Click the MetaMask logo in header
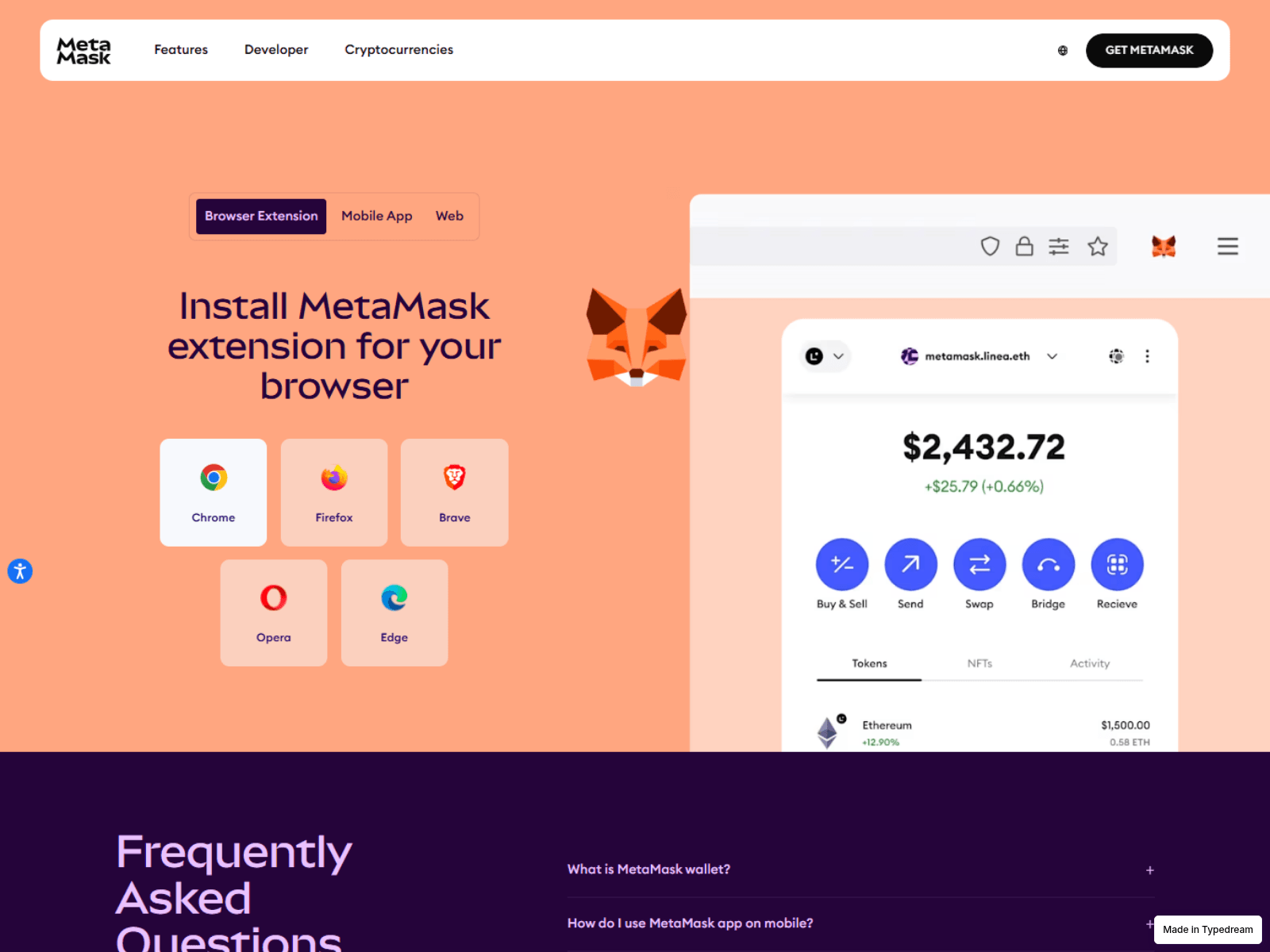This screenshot has width=1270, height=952. 83,51
